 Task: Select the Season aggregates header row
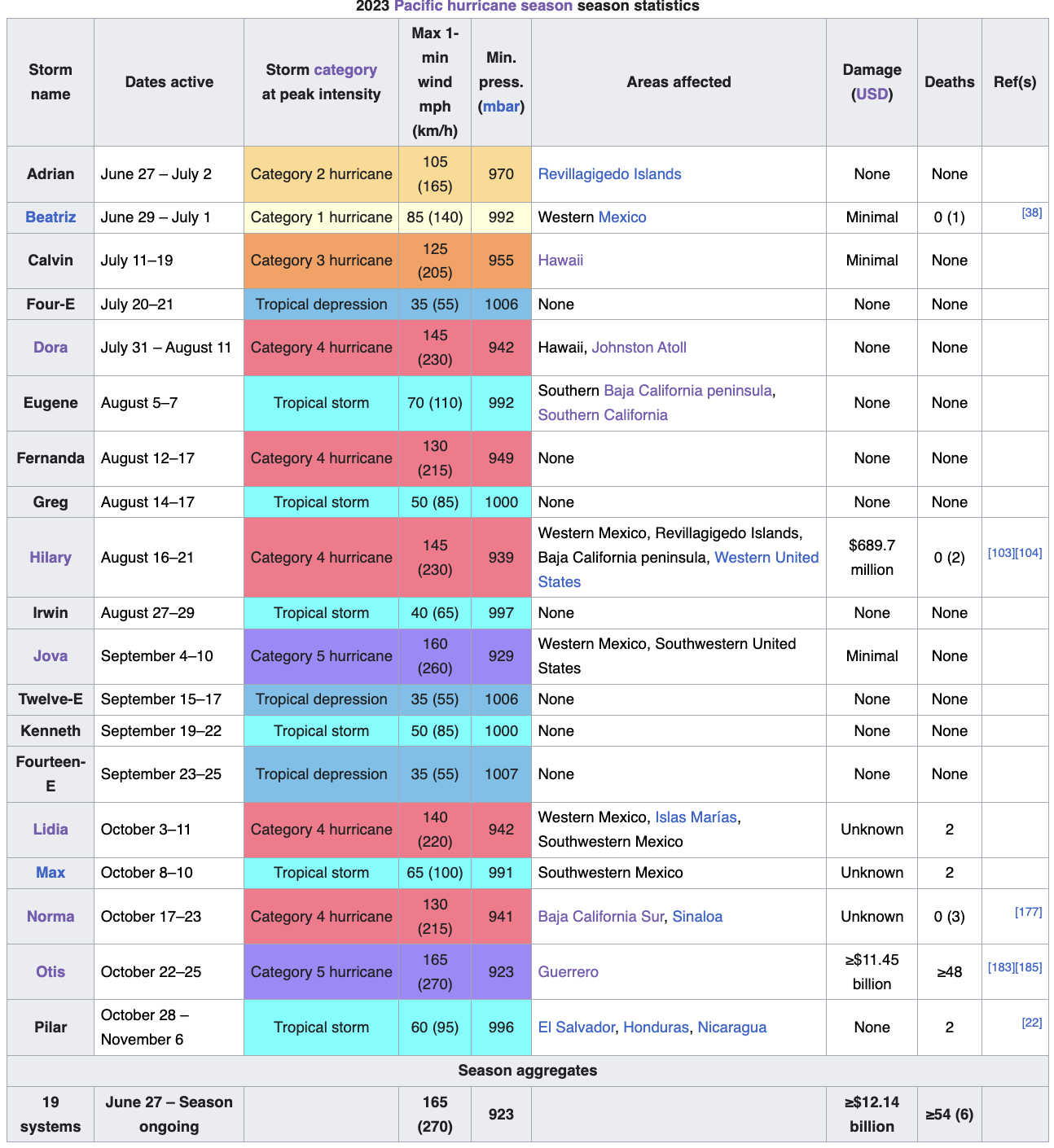527,1071
